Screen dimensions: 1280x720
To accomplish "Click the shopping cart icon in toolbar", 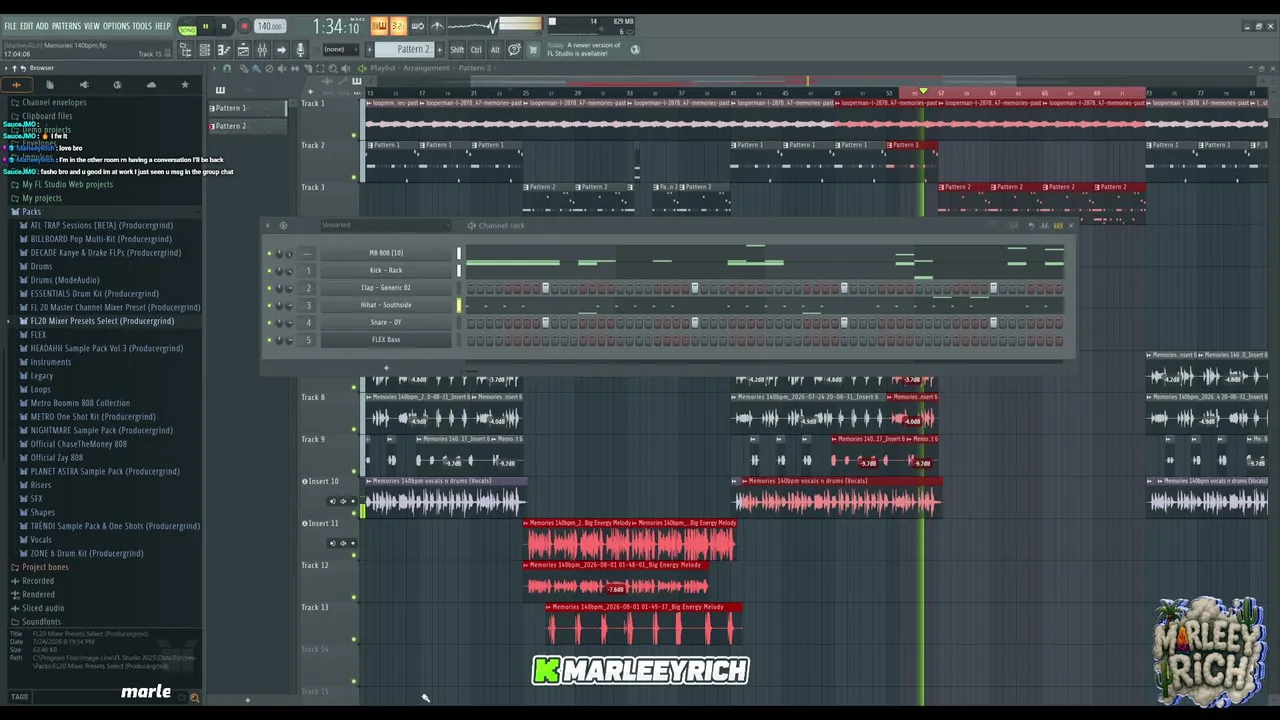I will pos(533,50).
